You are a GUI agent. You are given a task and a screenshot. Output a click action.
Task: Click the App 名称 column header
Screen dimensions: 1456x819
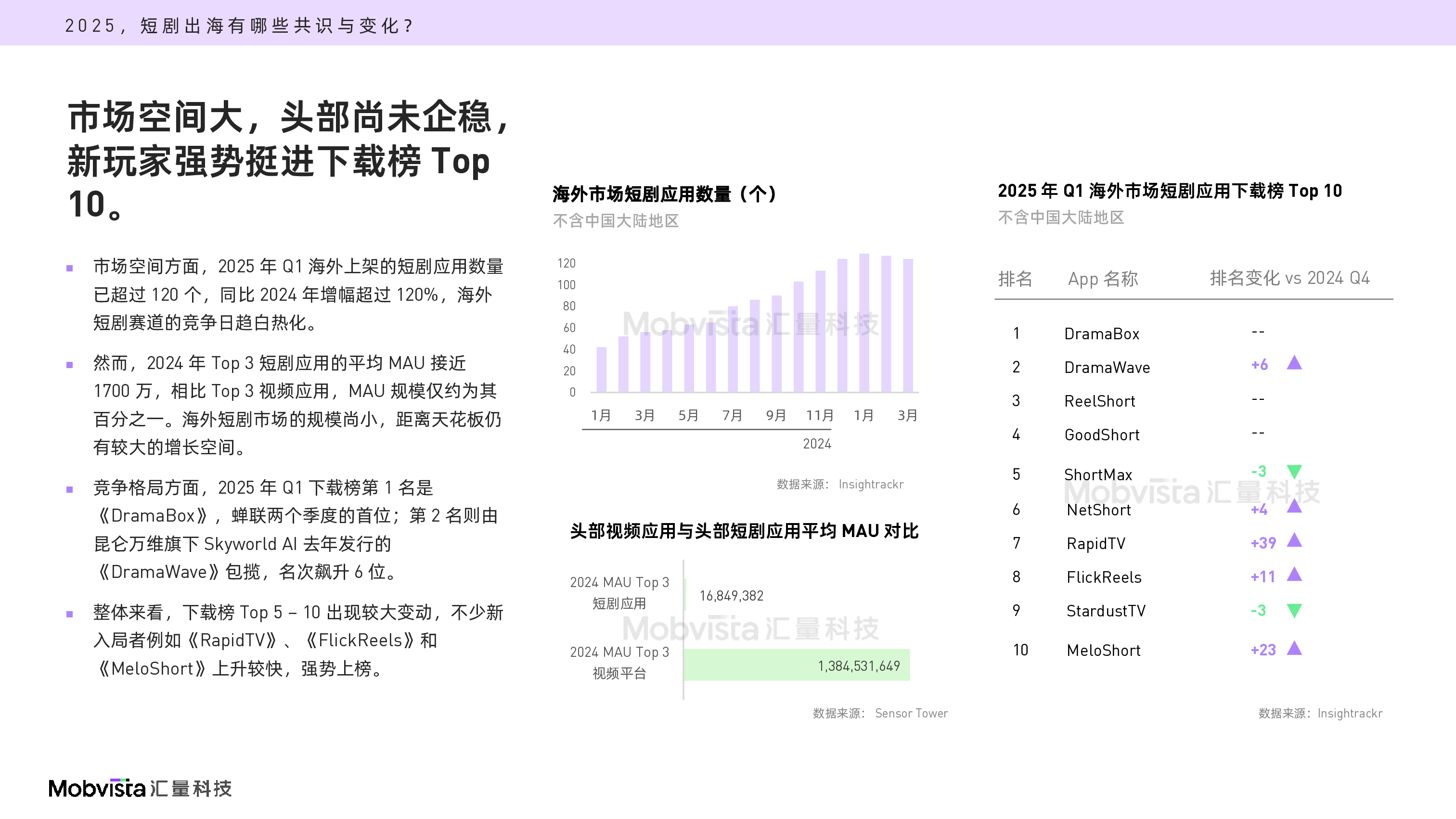(1103, 279)
